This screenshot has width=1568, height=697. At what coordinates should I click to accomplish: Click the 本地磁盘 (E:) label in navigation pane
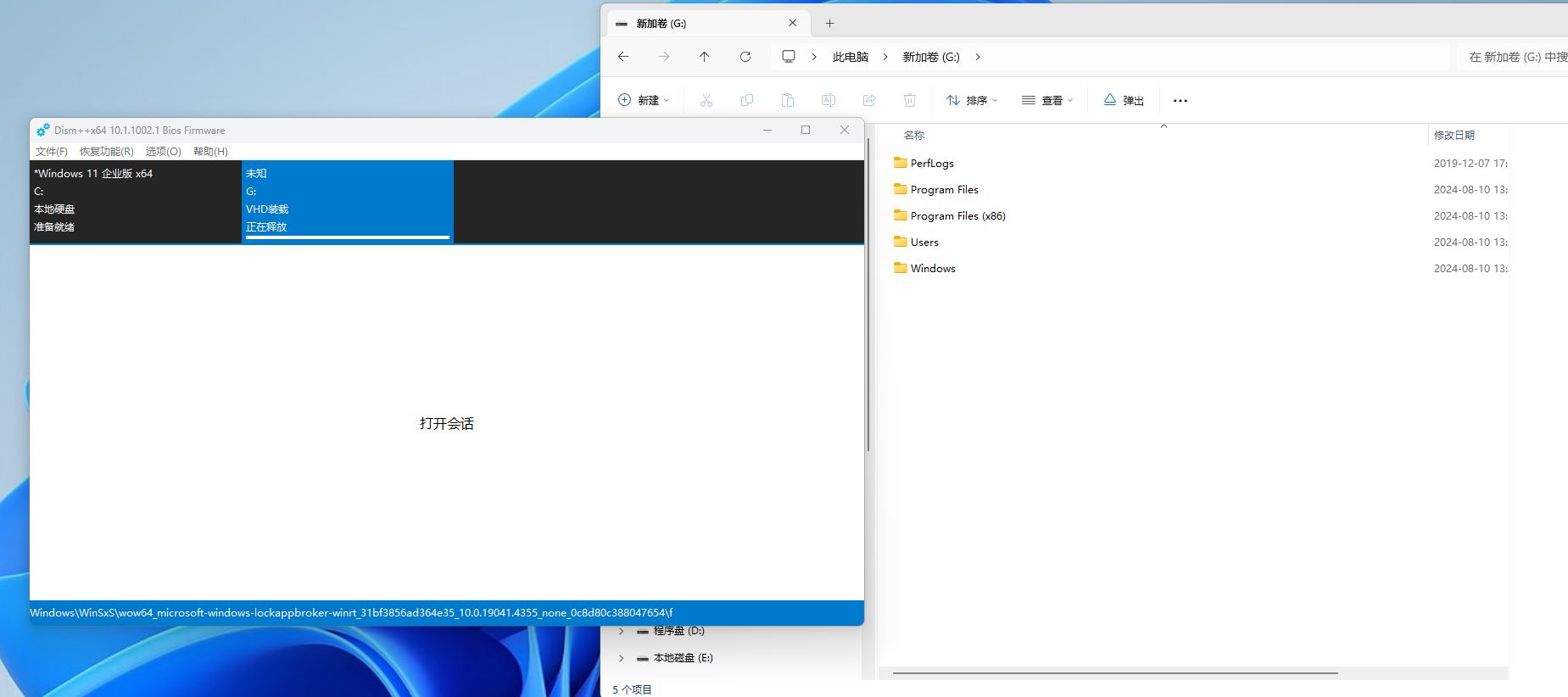pos(684,658)
